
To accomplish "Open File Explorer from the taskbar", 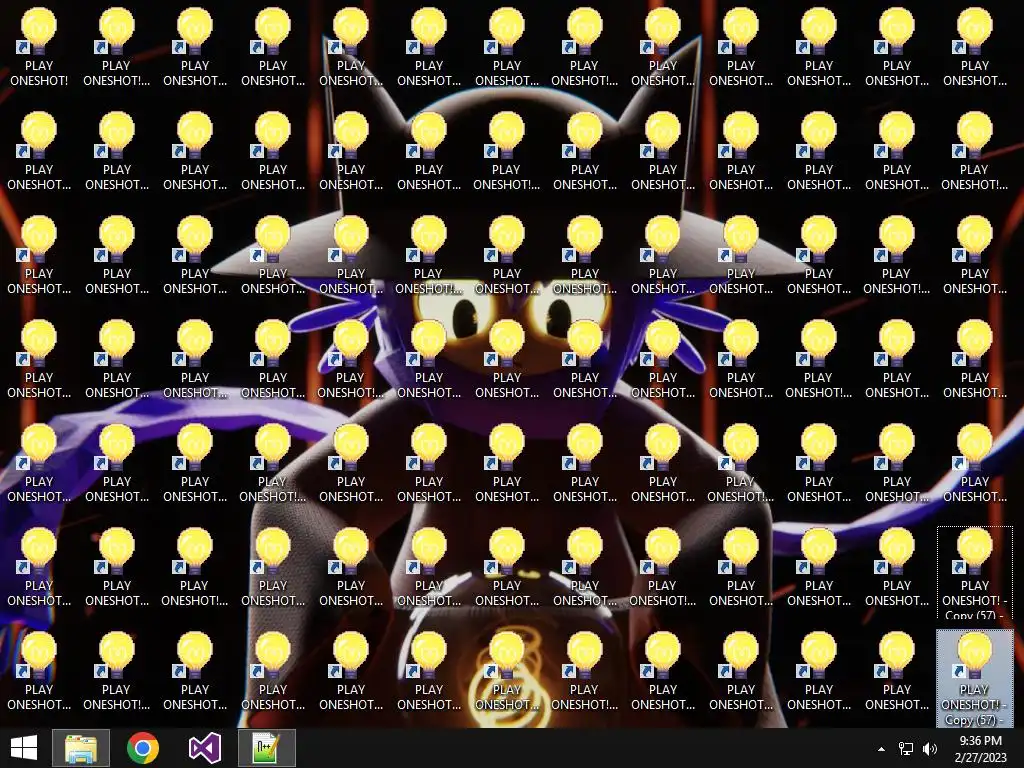I will pos(81,748).
